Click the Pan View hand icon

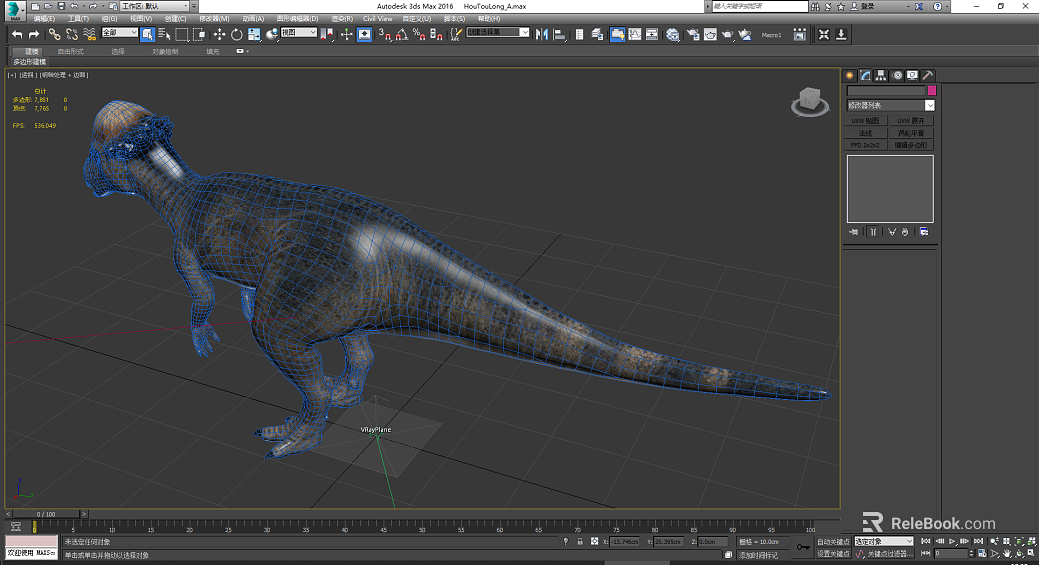(1007, 553)
